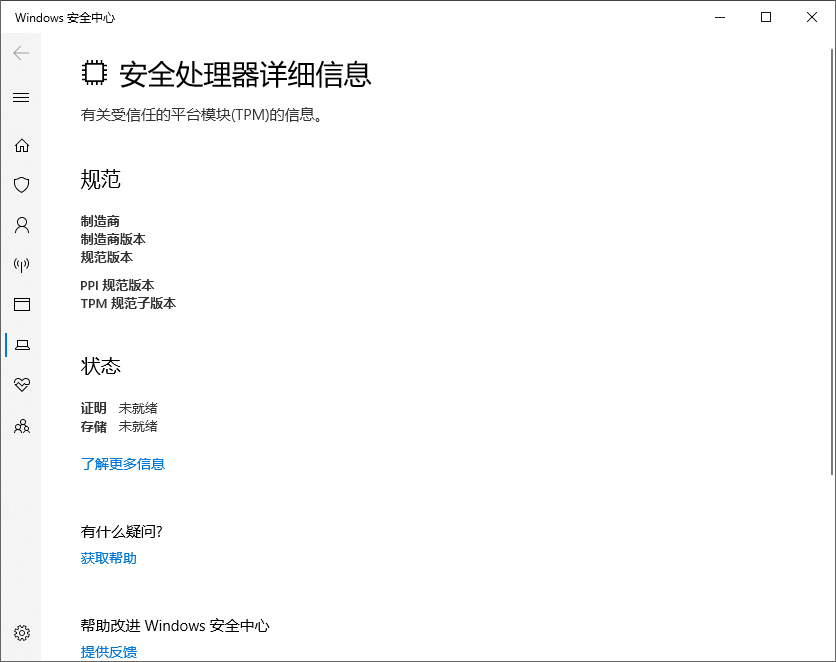Click the PPI 规范版本 label
The width and height of the screenshot is (836, 662).
[x=117, y=285]
